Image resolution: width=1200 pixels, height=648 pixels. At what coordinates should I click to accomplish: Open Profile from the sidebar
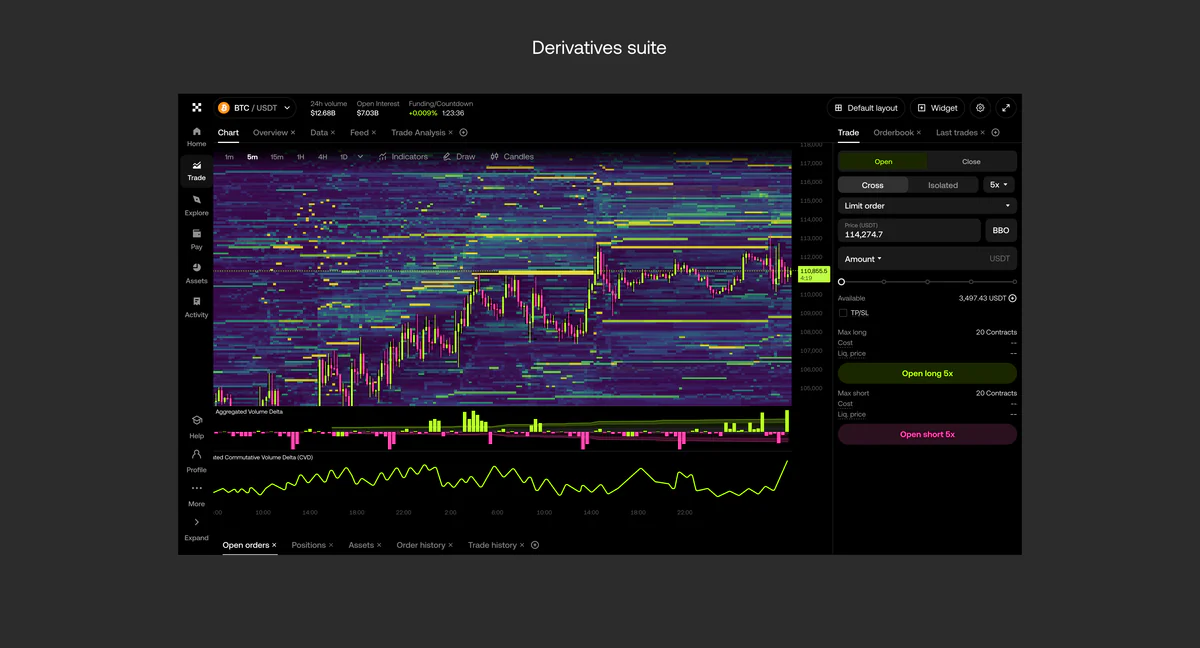click(x=196, y=461)
